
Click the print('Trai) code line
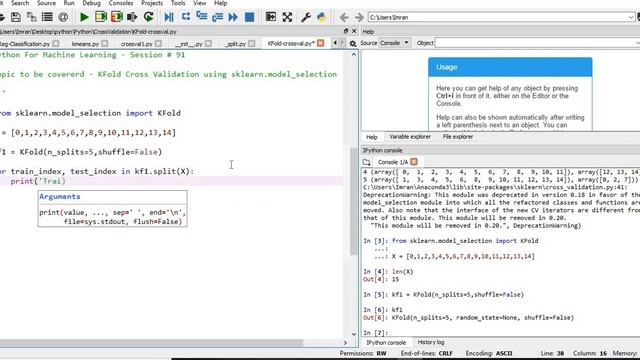[38, 181]
